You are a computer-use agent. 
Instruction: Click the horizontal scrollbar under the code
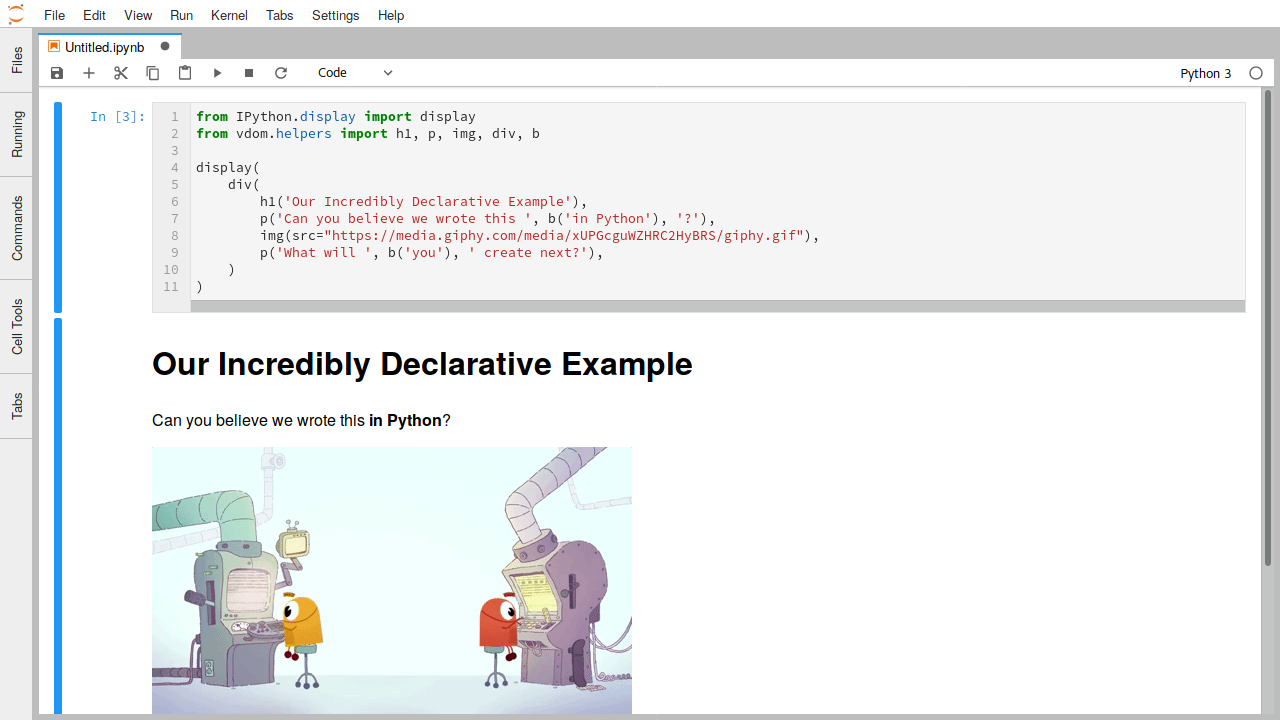click(718, 306)
